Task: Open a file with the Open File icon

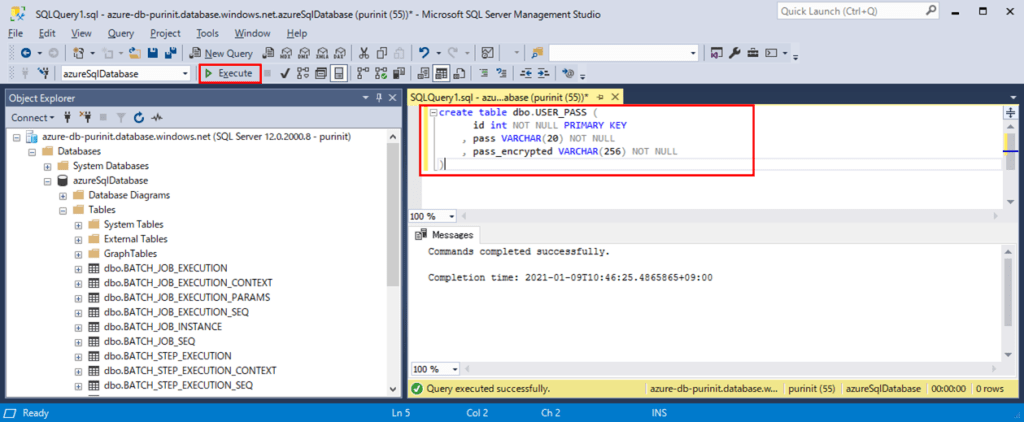Action: click(136, 54)
